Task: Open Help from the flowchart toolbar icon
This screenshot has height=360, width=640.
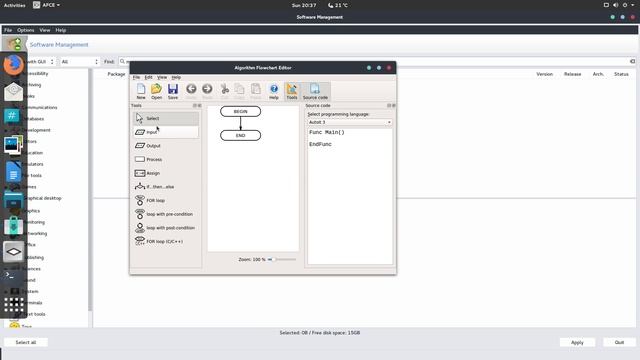Action: (x=274, y=91)
